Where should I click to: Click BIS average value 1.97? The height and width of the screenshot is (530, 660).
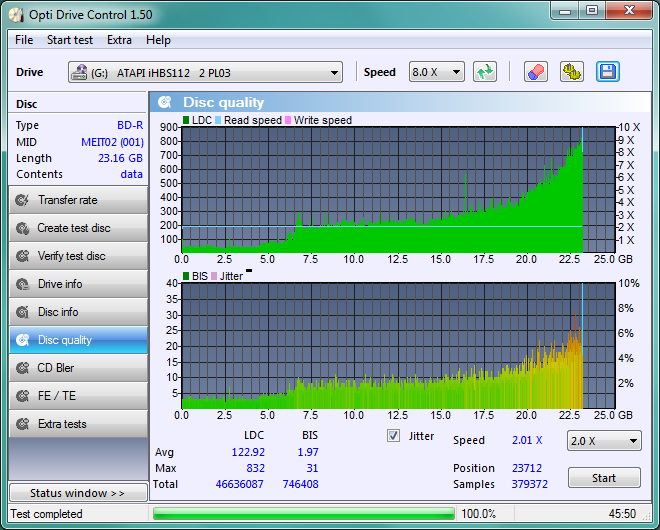308,452
